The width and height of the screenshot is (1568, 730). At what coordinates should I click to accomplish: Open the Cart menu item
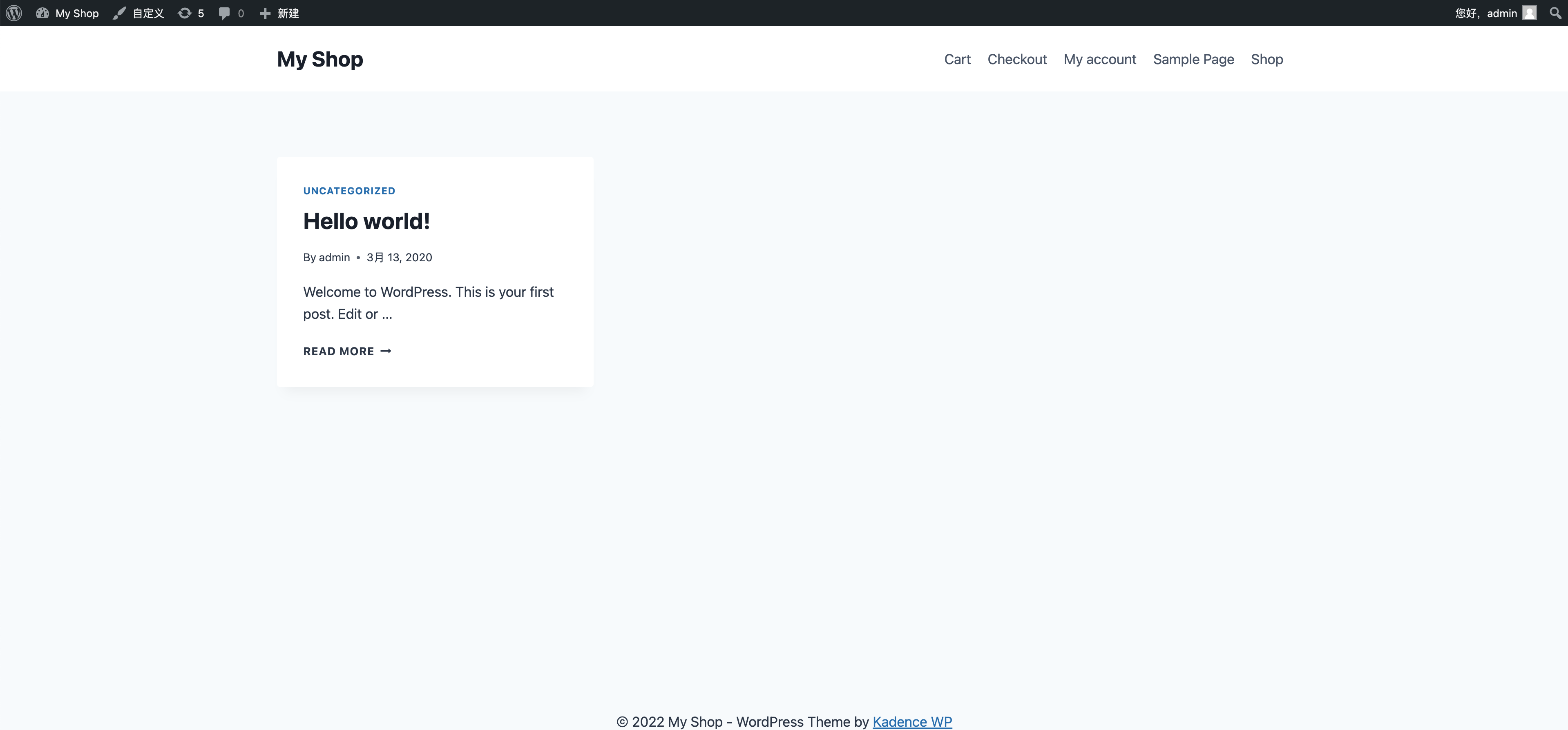[957, 59]
